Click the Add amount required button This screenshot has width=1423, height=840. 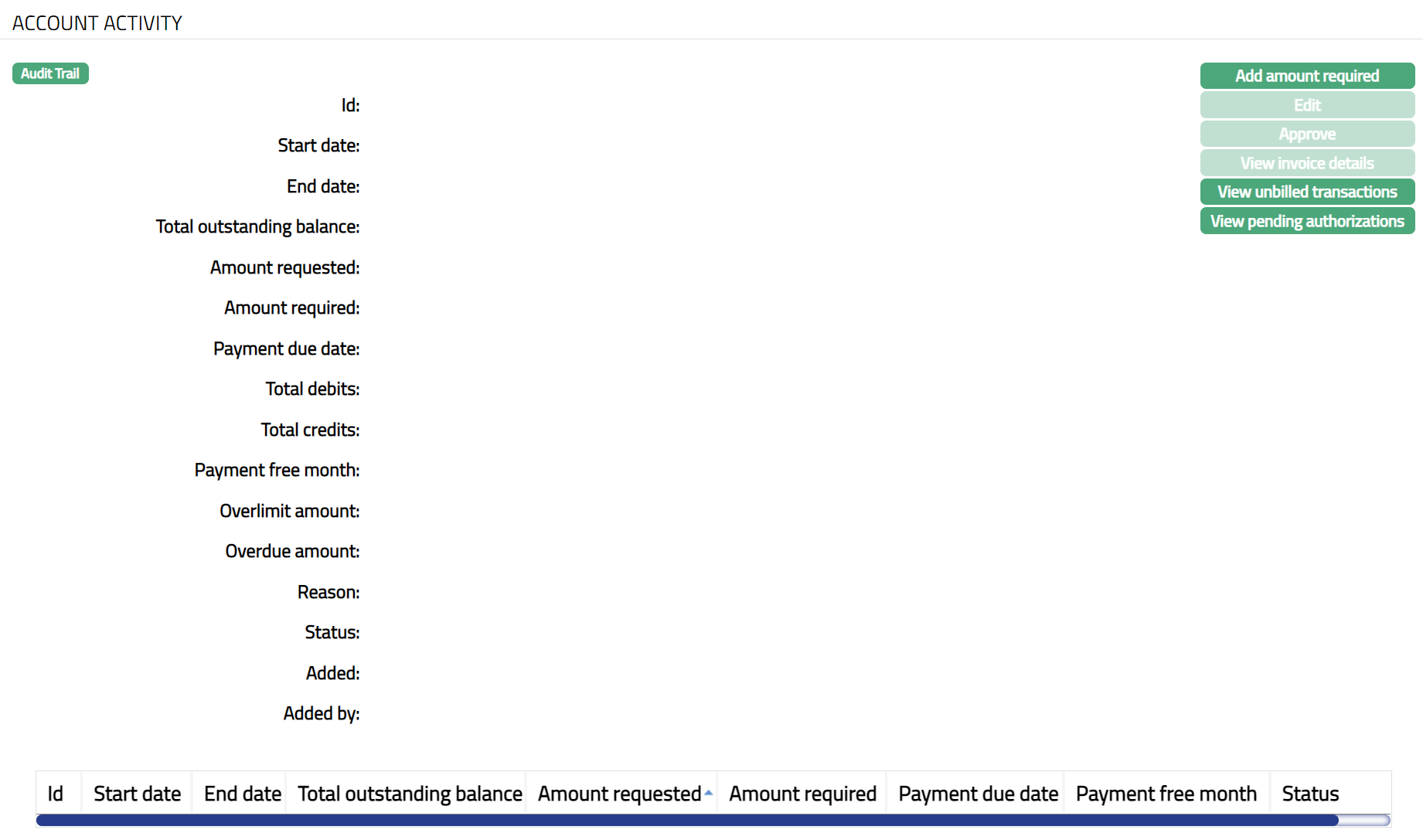[1306, 76]
